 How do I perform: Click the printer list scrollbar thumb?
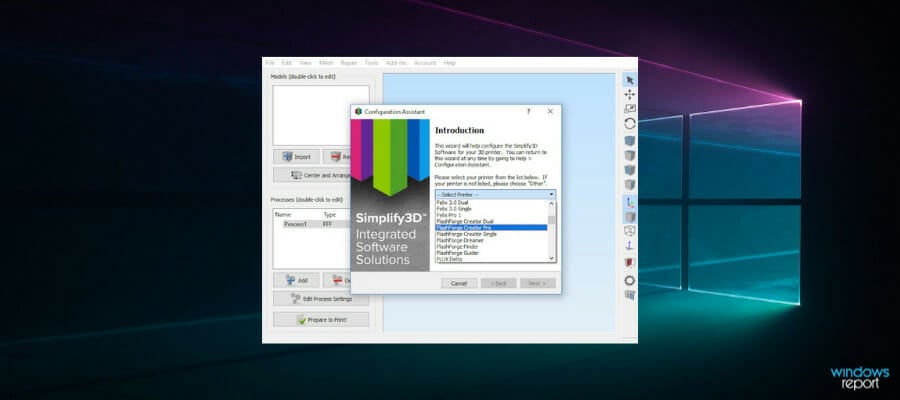[552, 219]
